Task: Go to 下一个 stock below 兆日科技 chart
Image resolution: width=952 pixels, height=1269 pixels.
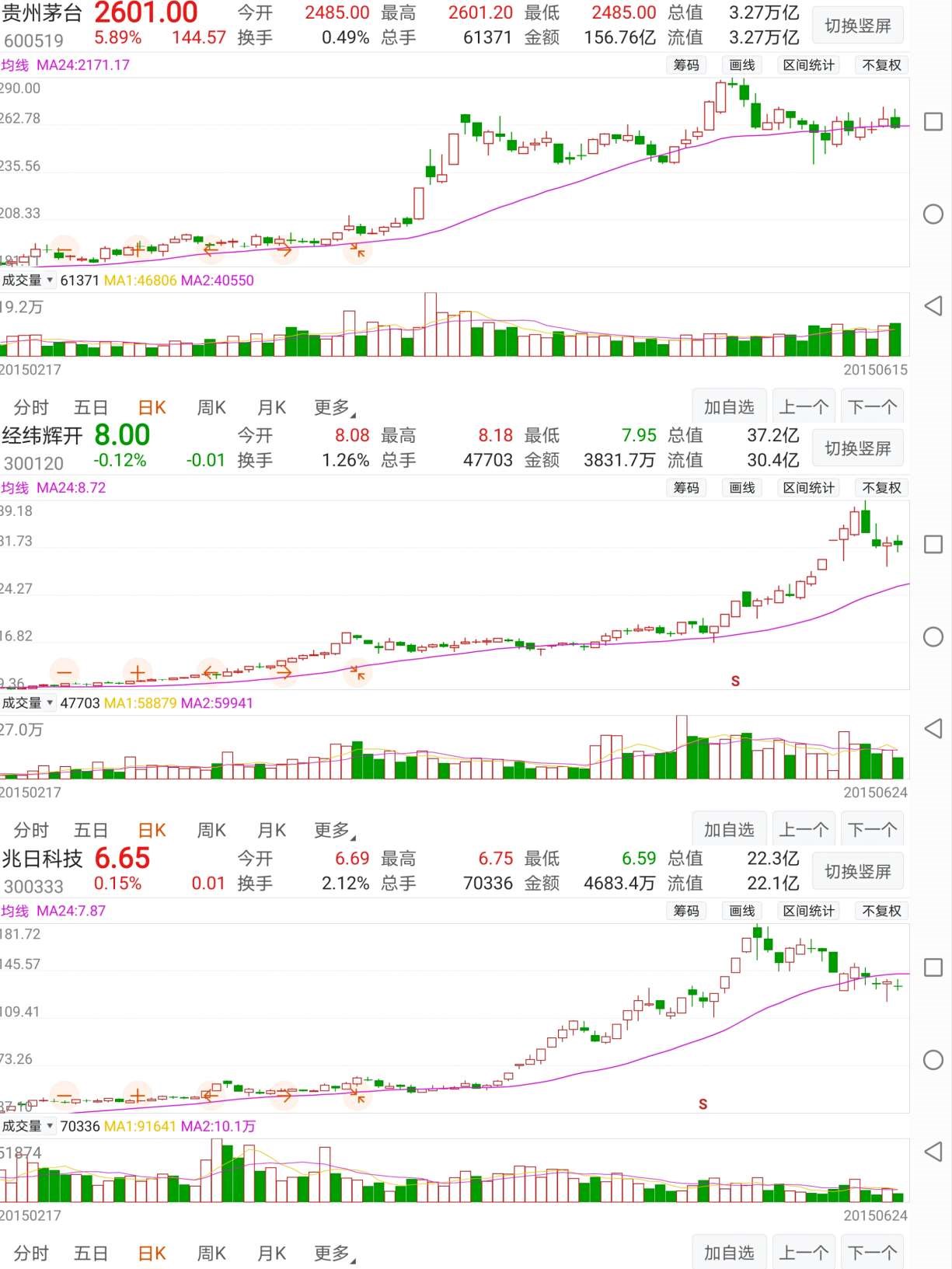Action: [x=872, y=1252]
